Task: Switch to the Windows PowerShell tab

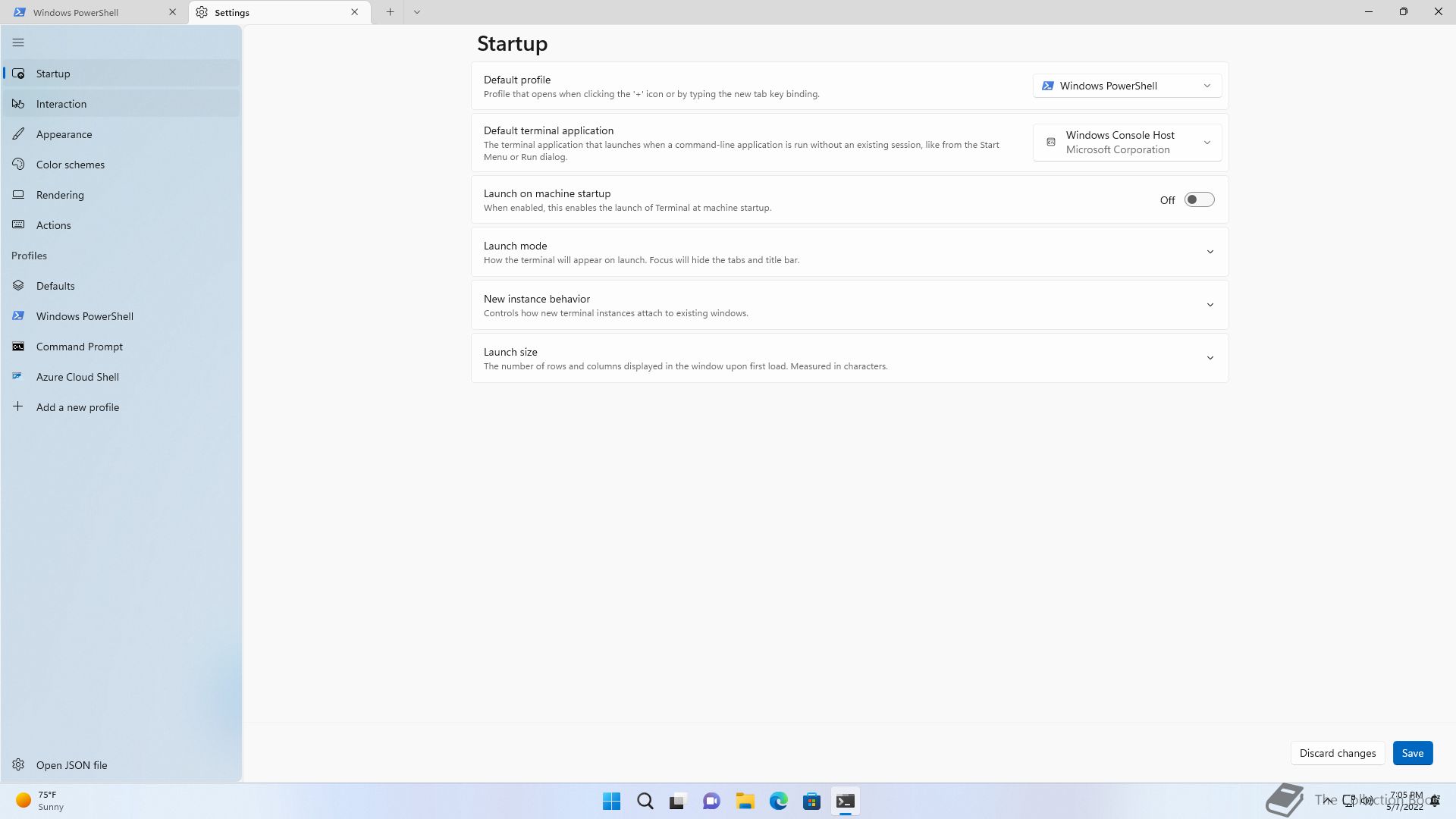Action: pos(76,12)
